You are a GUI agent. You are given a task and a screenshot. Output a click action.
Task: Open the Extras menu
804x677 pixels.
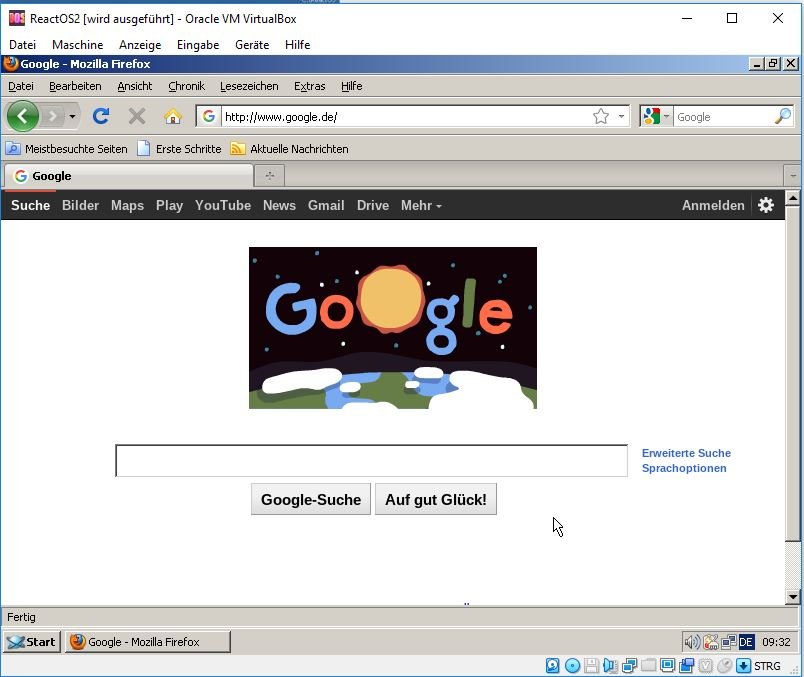pyautogui.click(x=310, y=86)
